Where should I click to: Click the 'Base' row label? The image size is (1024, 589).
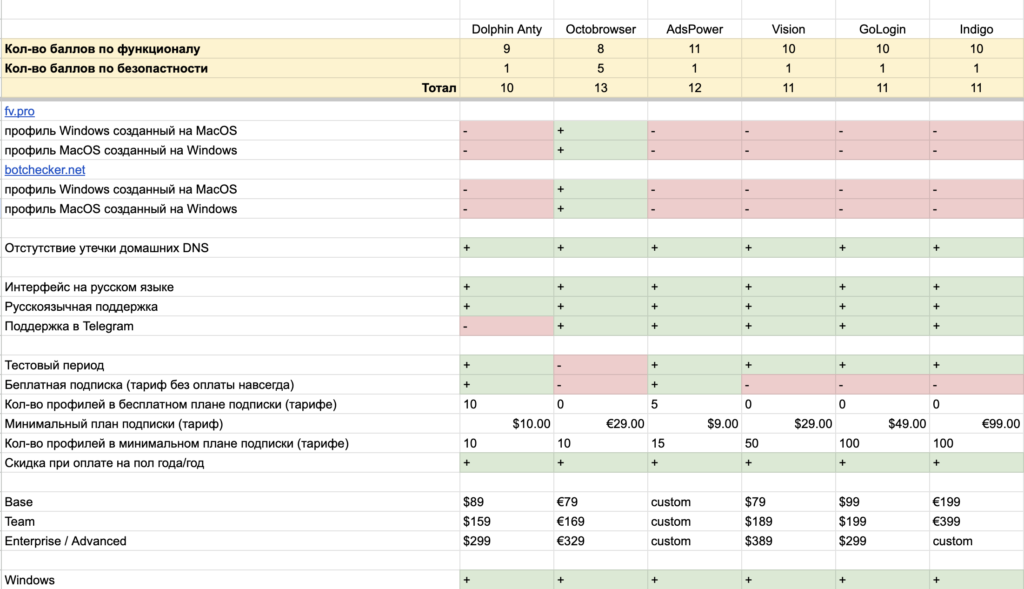18,502
